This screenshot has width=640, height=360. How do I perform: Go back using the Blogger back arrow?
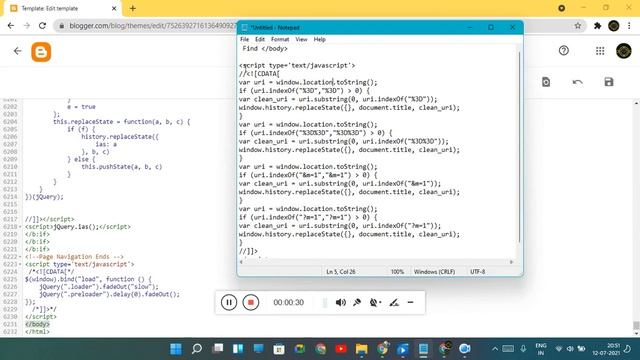[x=17, y=51]
